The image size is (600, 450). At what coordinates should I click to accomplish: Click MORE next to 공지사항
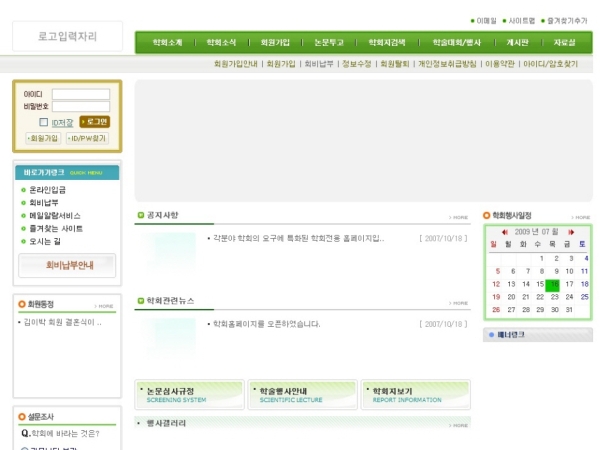click(458, 217)
